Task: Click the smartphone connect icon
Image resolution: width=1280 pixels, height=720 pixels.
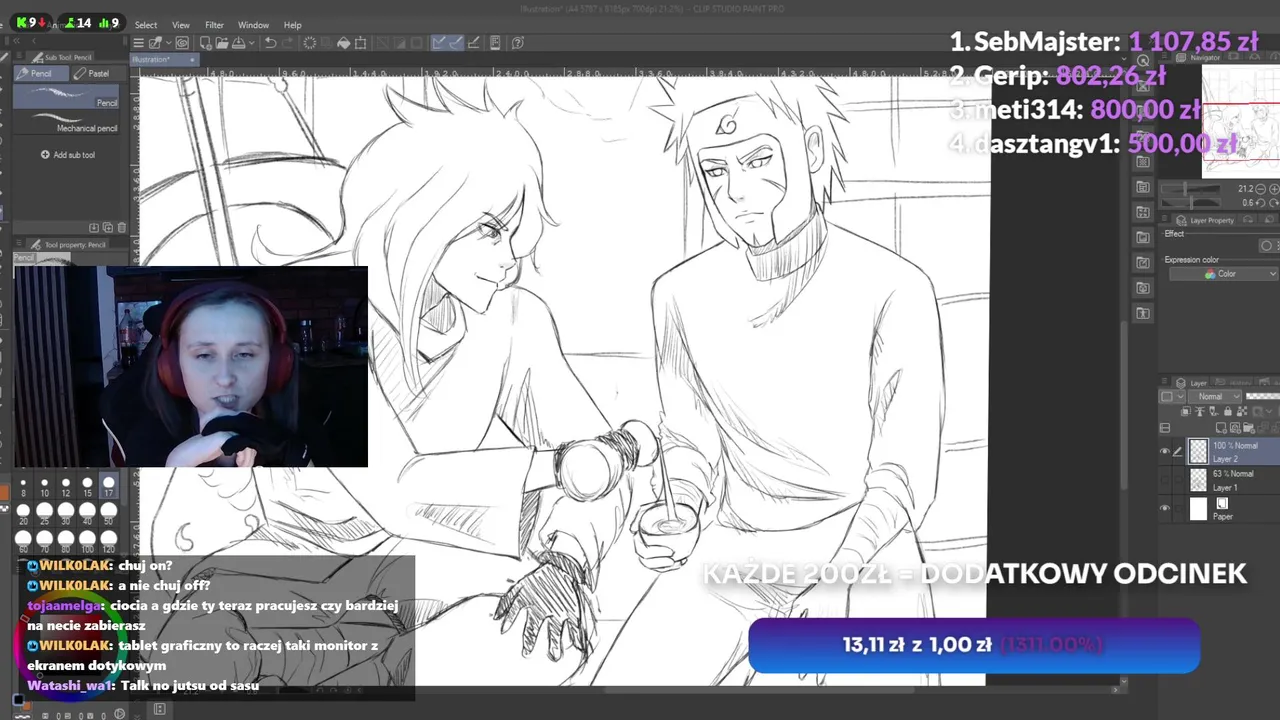Action: pos(495,43)
